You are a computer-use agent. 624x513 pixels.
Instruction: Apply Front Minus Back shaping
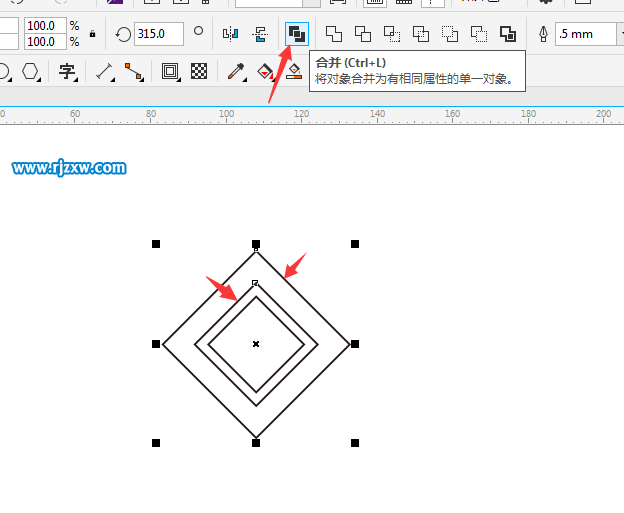point(450,34)
